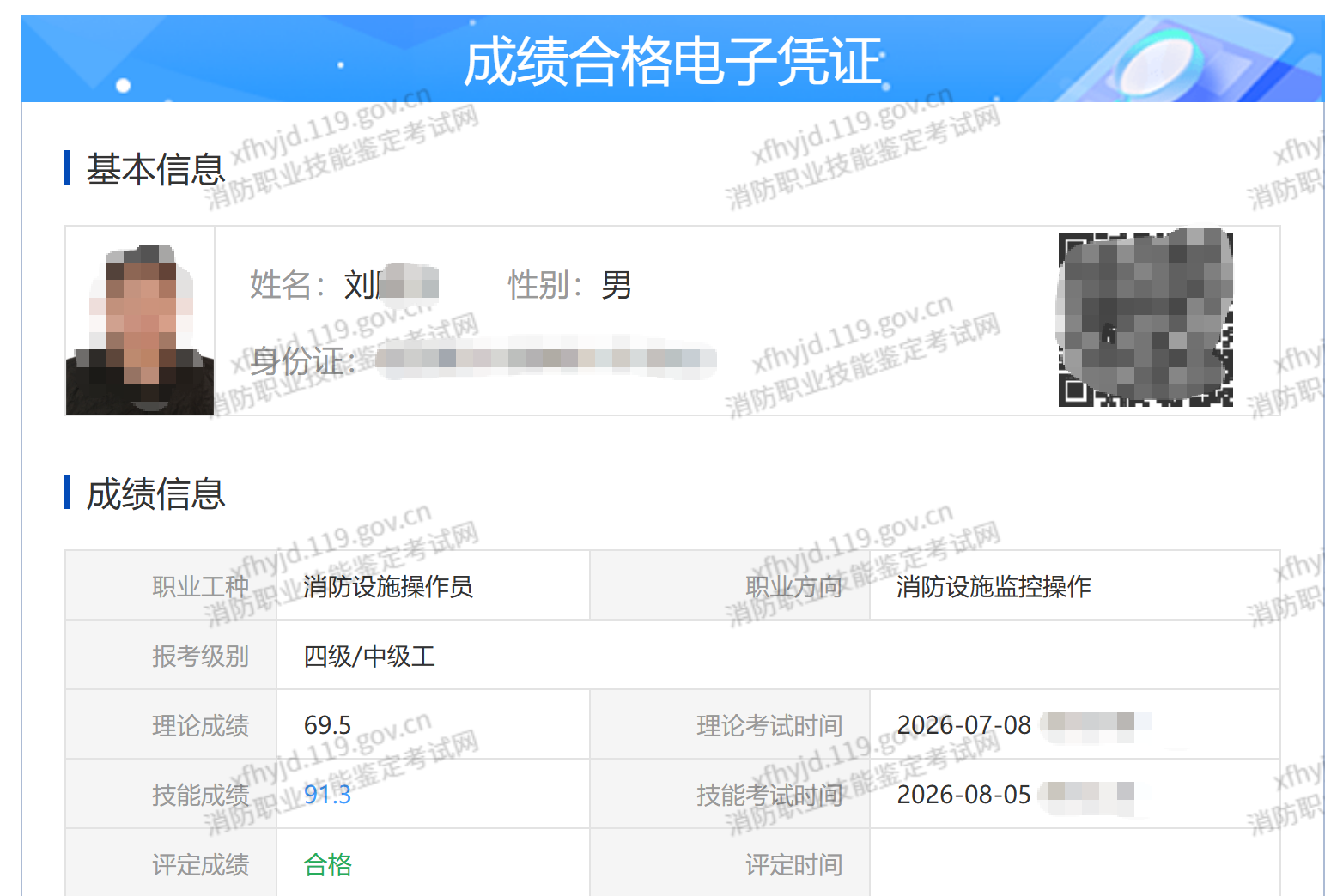Click the 职业方向 header cell
This screenshot has height=896, width=1343.
pos(730,585)
